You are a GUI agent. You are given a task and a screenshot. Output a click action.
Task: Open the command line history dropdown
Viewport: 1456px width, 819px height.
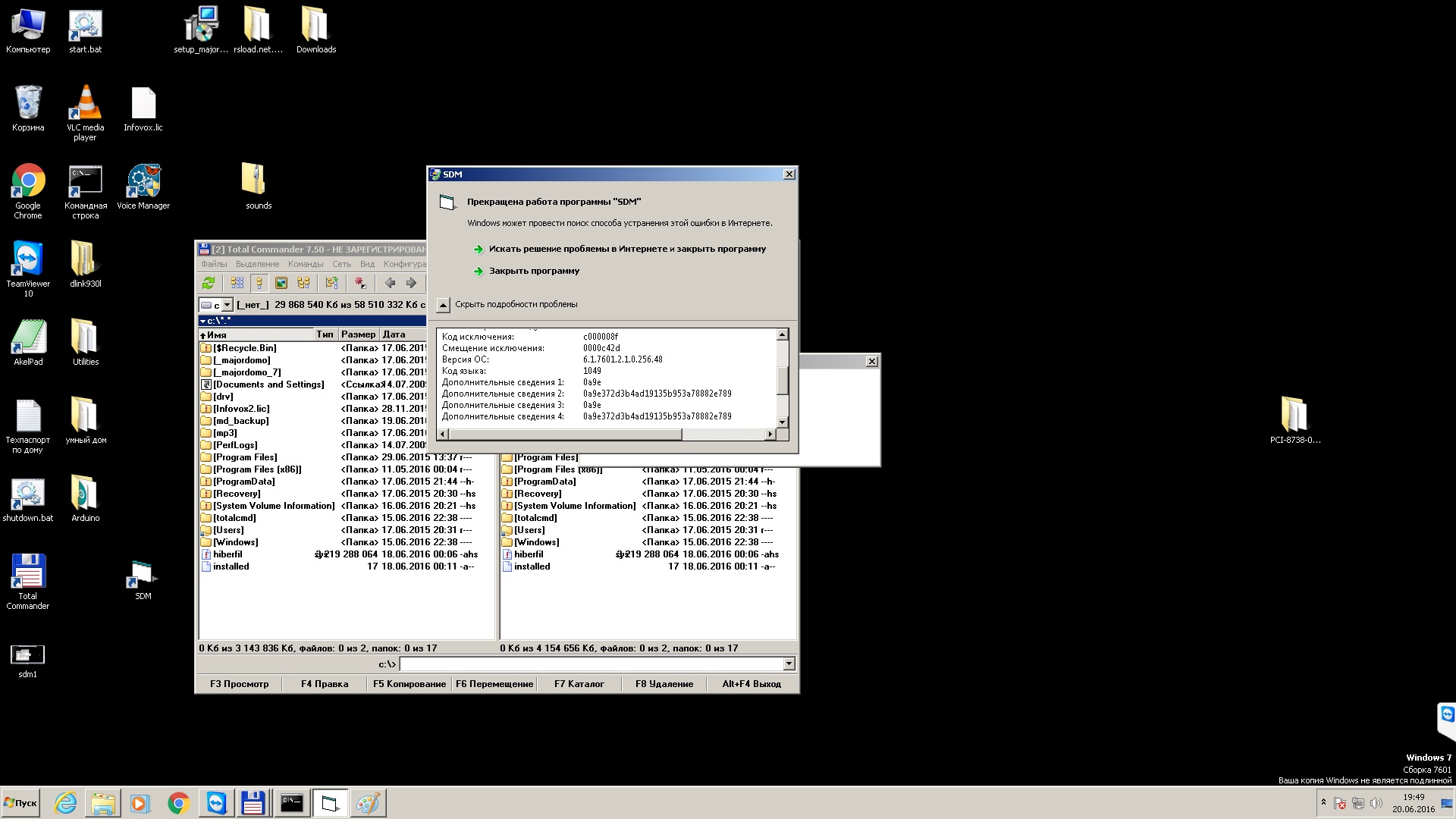[x=789, y=664]
